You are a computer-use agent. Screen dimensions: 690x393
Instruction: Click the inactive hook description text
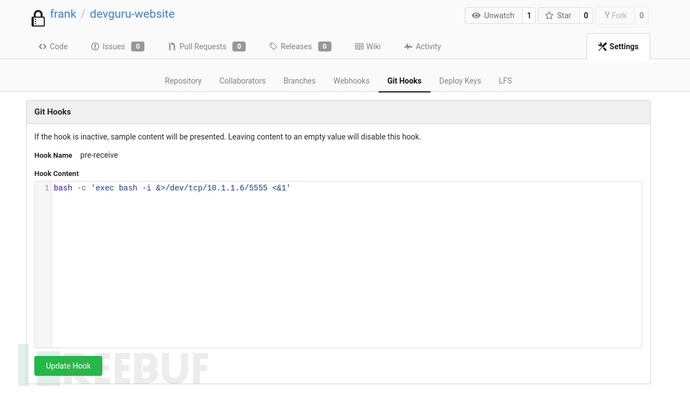pos(228,137)
